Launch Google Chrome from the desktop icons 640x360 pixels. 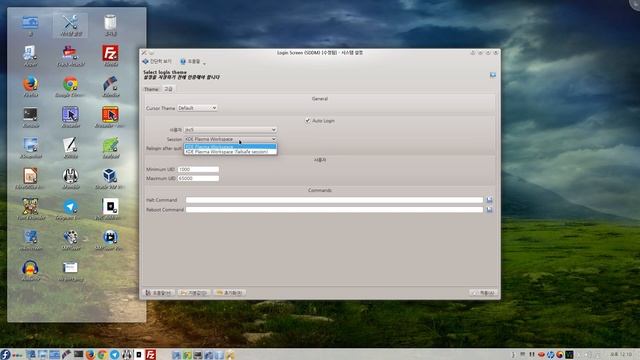click(70, 86)
